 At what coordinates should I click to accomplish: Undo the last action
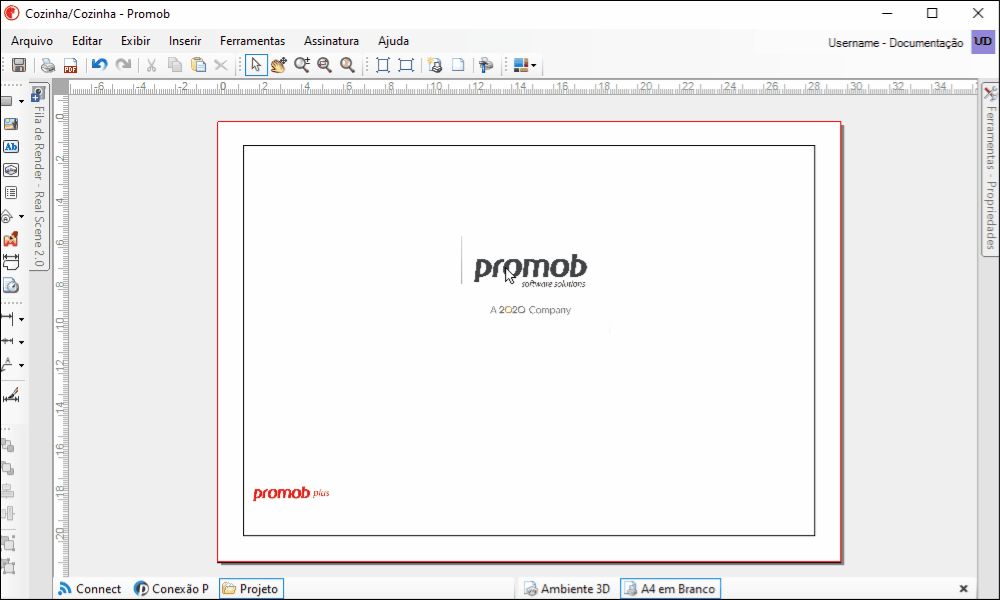tap(99, 65)
